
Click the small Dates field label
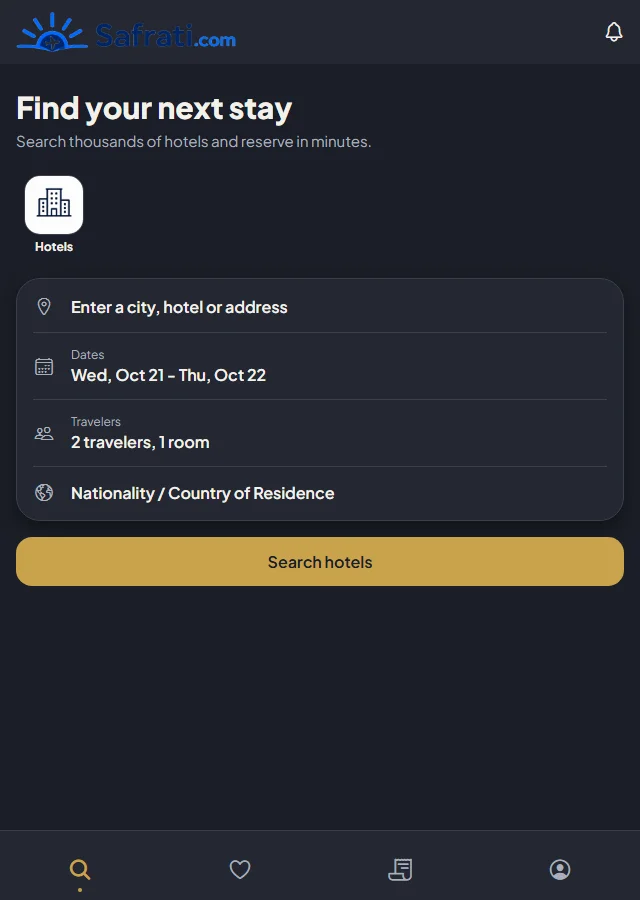(88, 355)
